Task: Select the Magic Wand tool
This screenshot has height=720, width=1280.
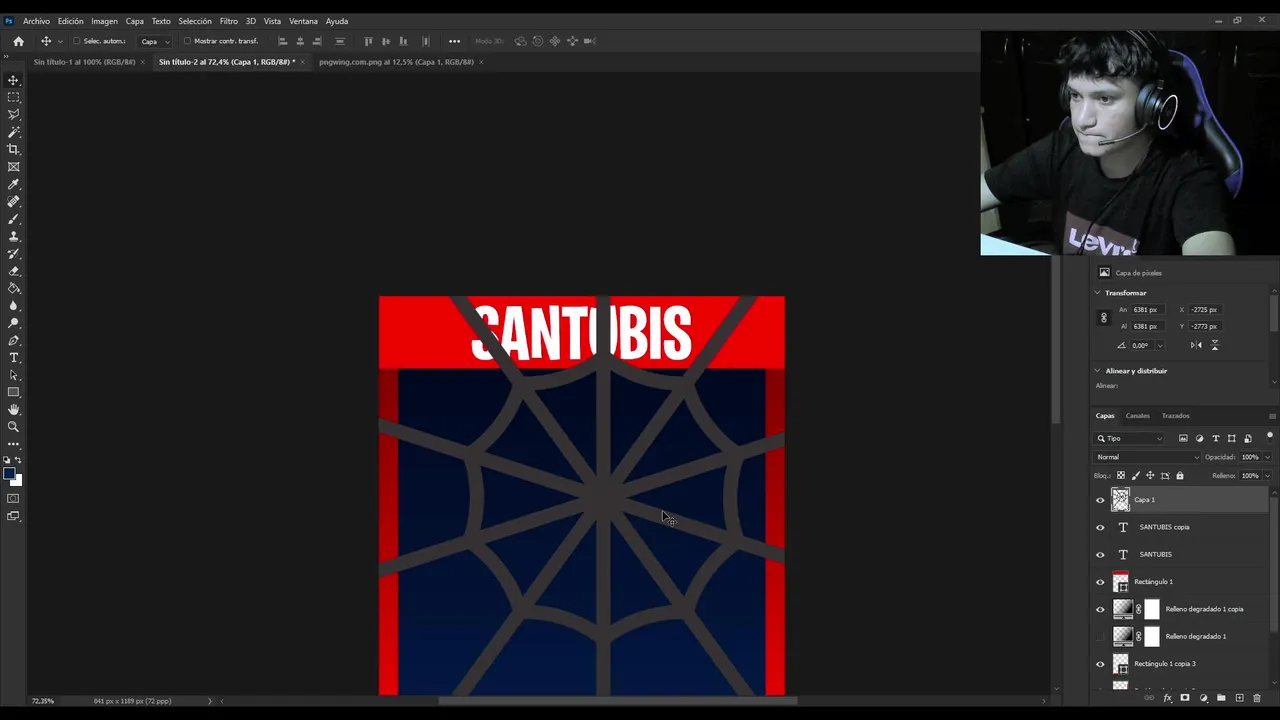Action: [x=13, y=132]
